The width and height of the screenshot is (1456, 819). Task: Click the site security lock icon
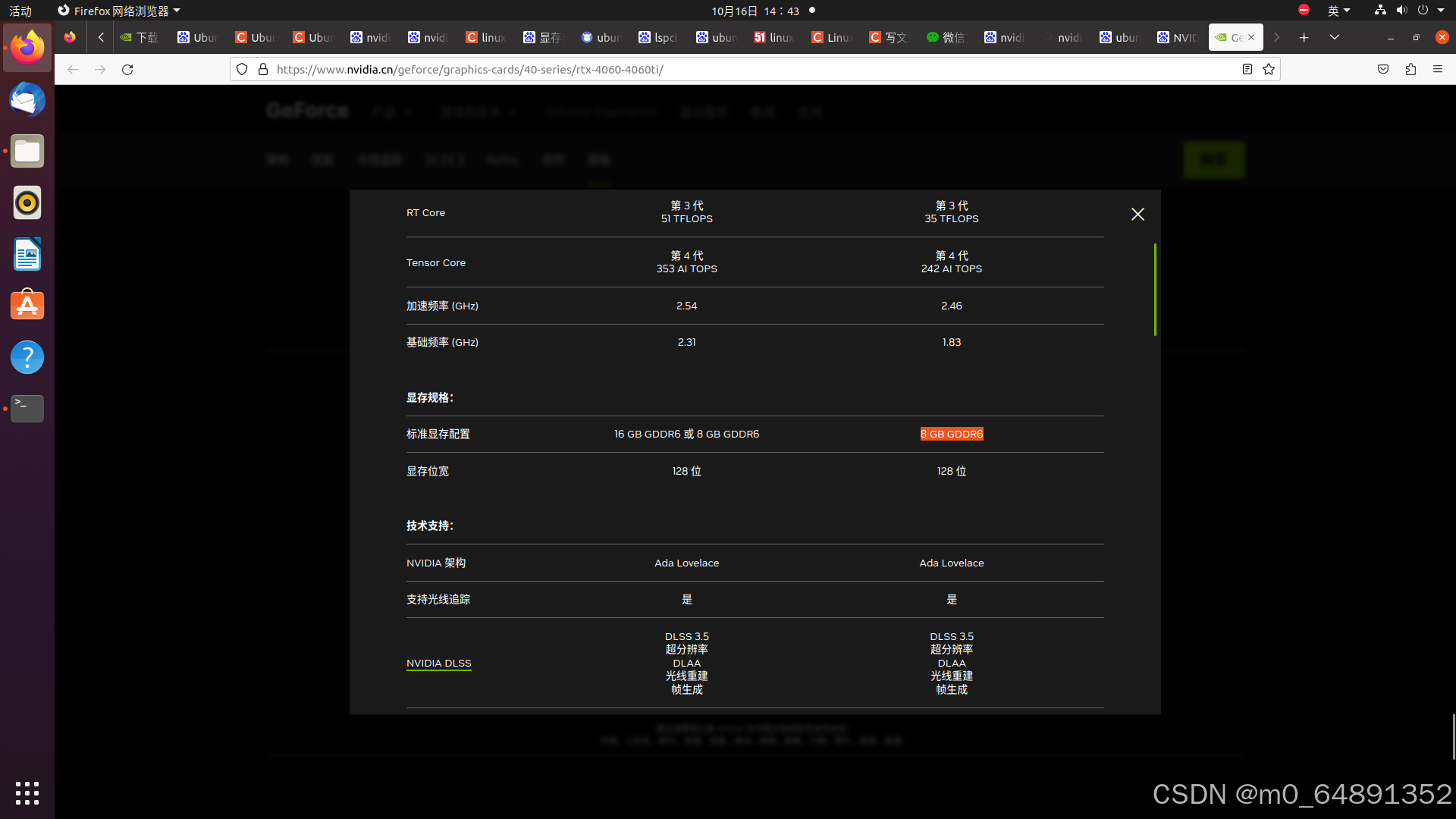click(263, 70)
